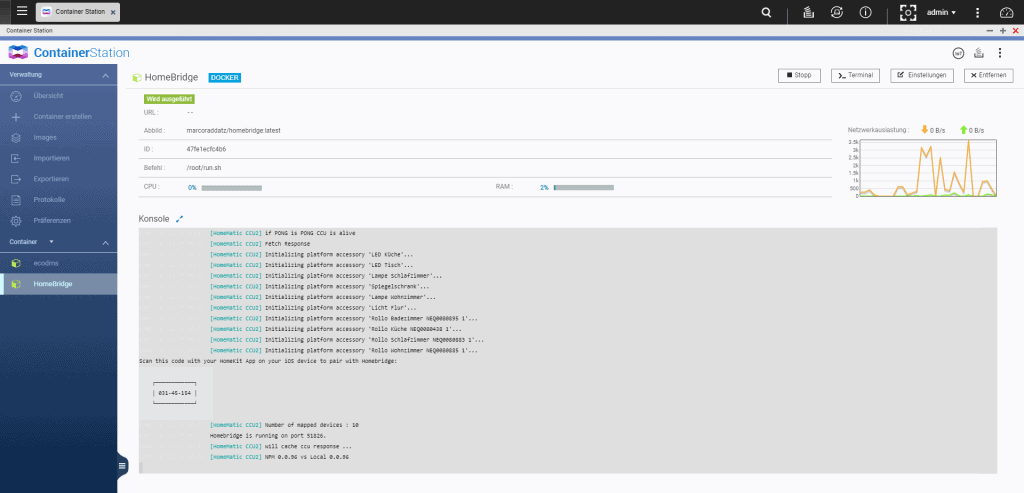
Task: Click the line 'Homebridge is running on port 51826'
Action: 268,436
